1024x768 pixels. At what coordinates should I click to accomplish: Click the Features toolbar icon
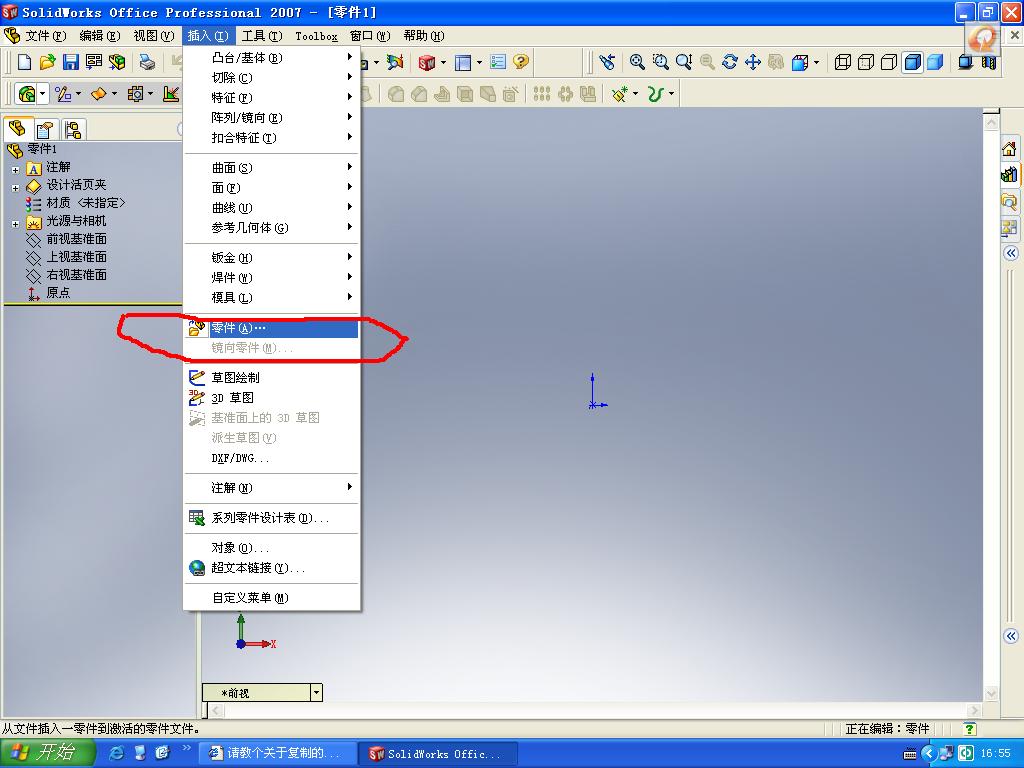(x=27, y=94)
